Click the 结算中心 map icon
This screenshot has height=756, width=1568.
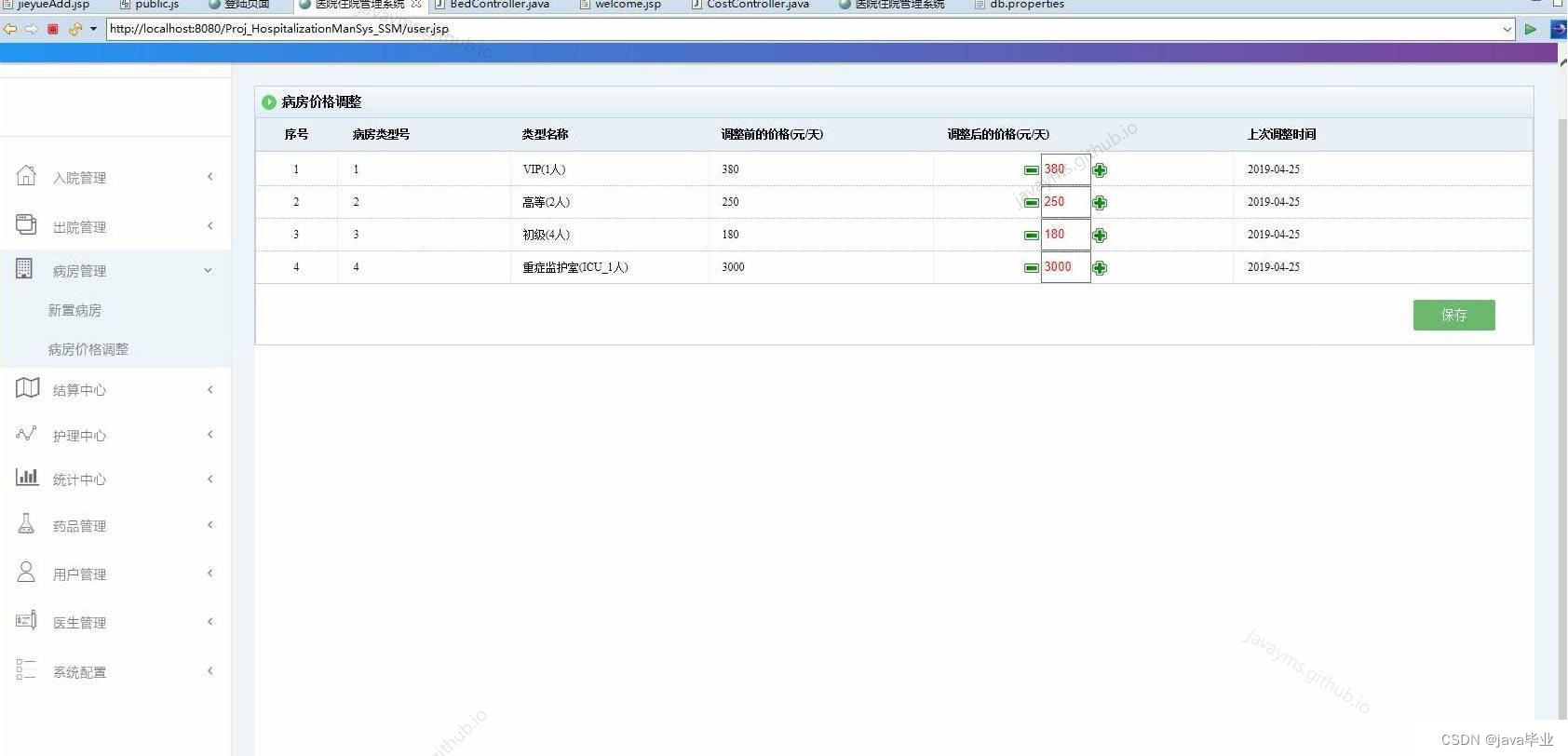click(27, 388)
